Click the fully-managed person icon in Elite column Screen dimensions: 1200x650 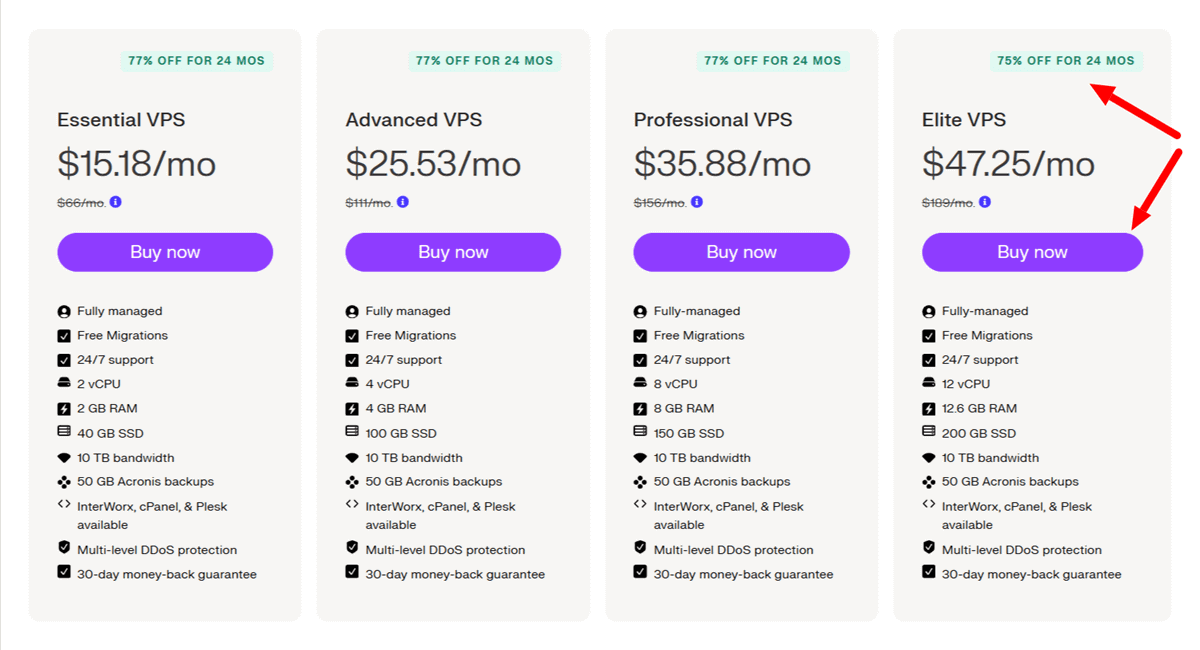[927, 311]
